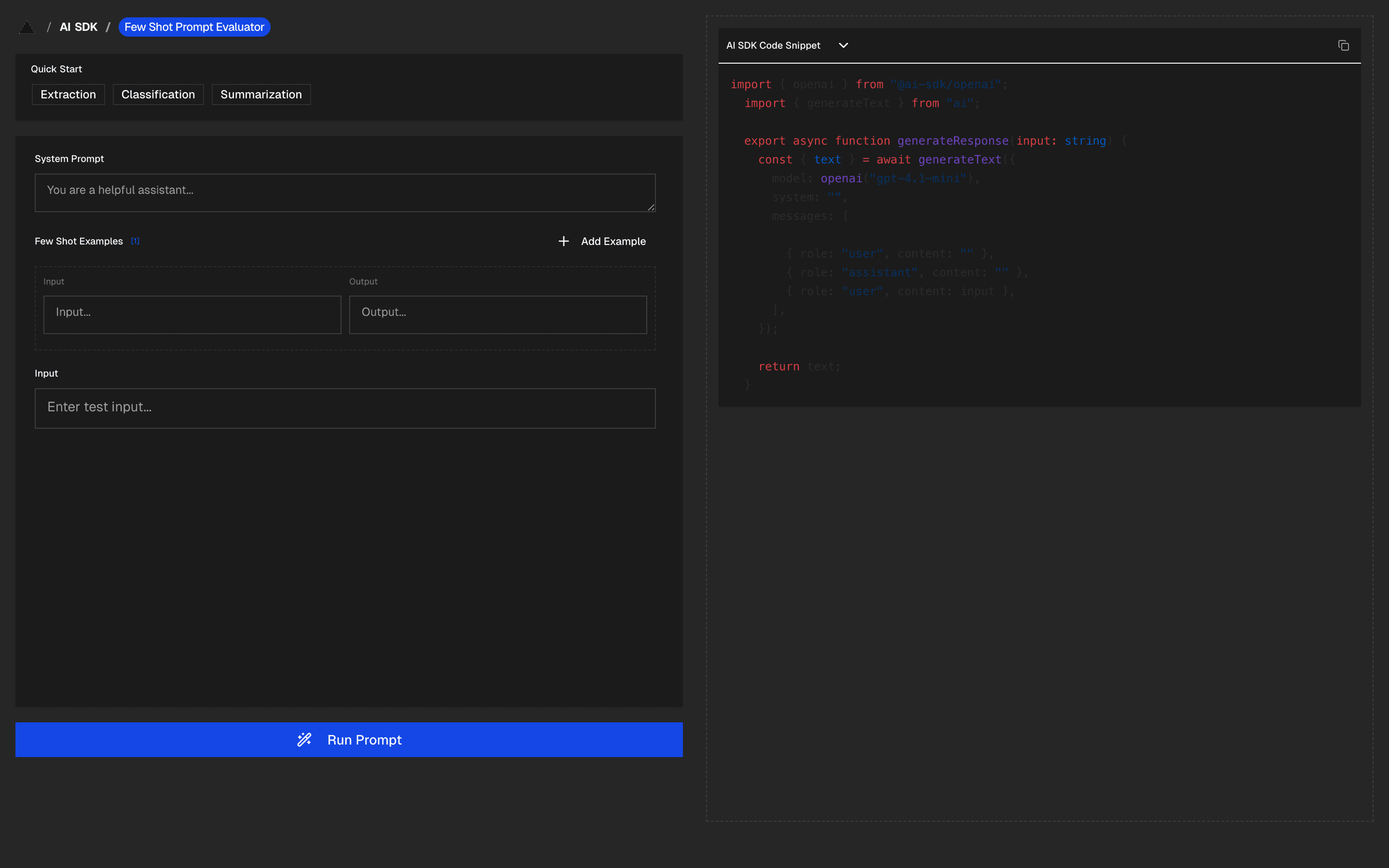The height and width of the screenshot is (868, 1389).
Task: Click the magic wand icon on Run Prompt
Action: point(304,739)
